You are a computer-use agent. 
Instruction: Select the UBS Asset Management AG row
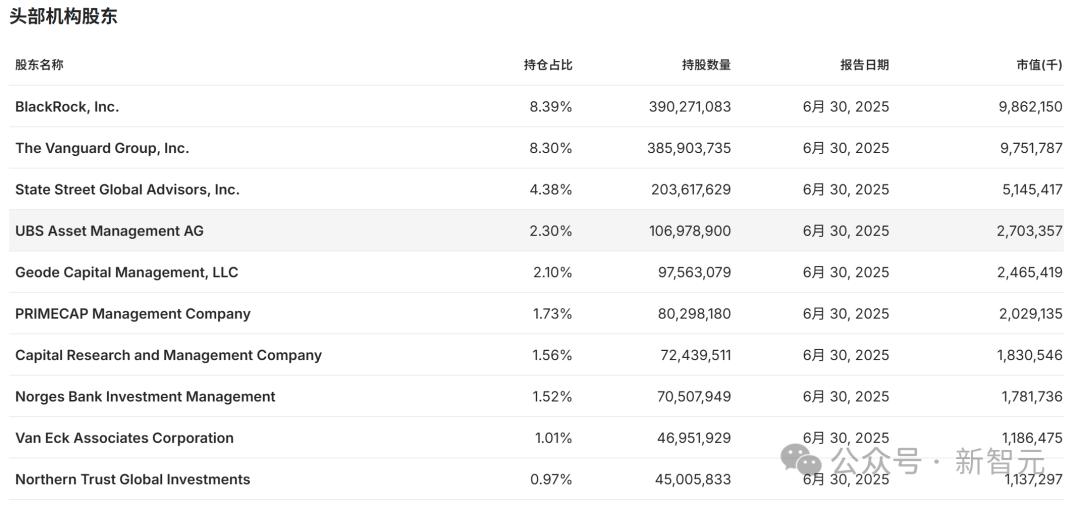pyautogui.click(x=109, y=231)
